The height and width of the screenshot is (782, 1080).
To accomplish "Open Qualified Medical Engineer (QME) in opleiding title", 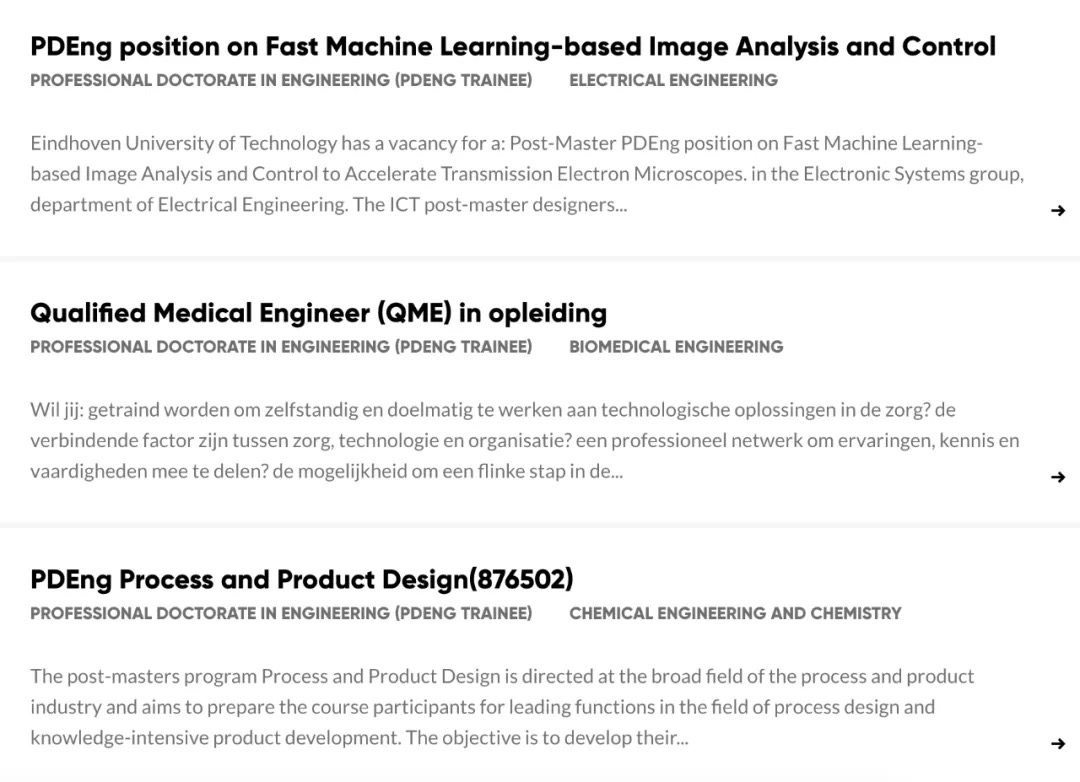I will click(x=318, y=313).
